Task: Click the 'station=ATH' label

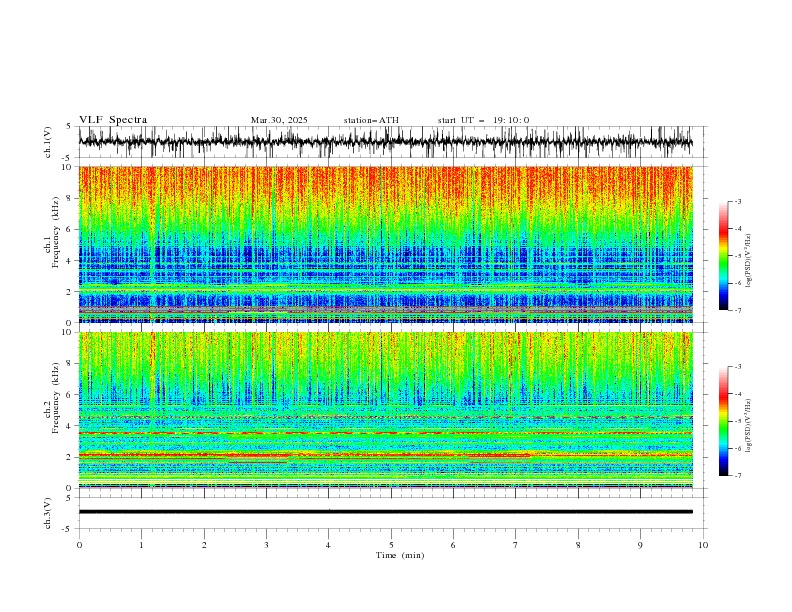Action: coord(371,120)
